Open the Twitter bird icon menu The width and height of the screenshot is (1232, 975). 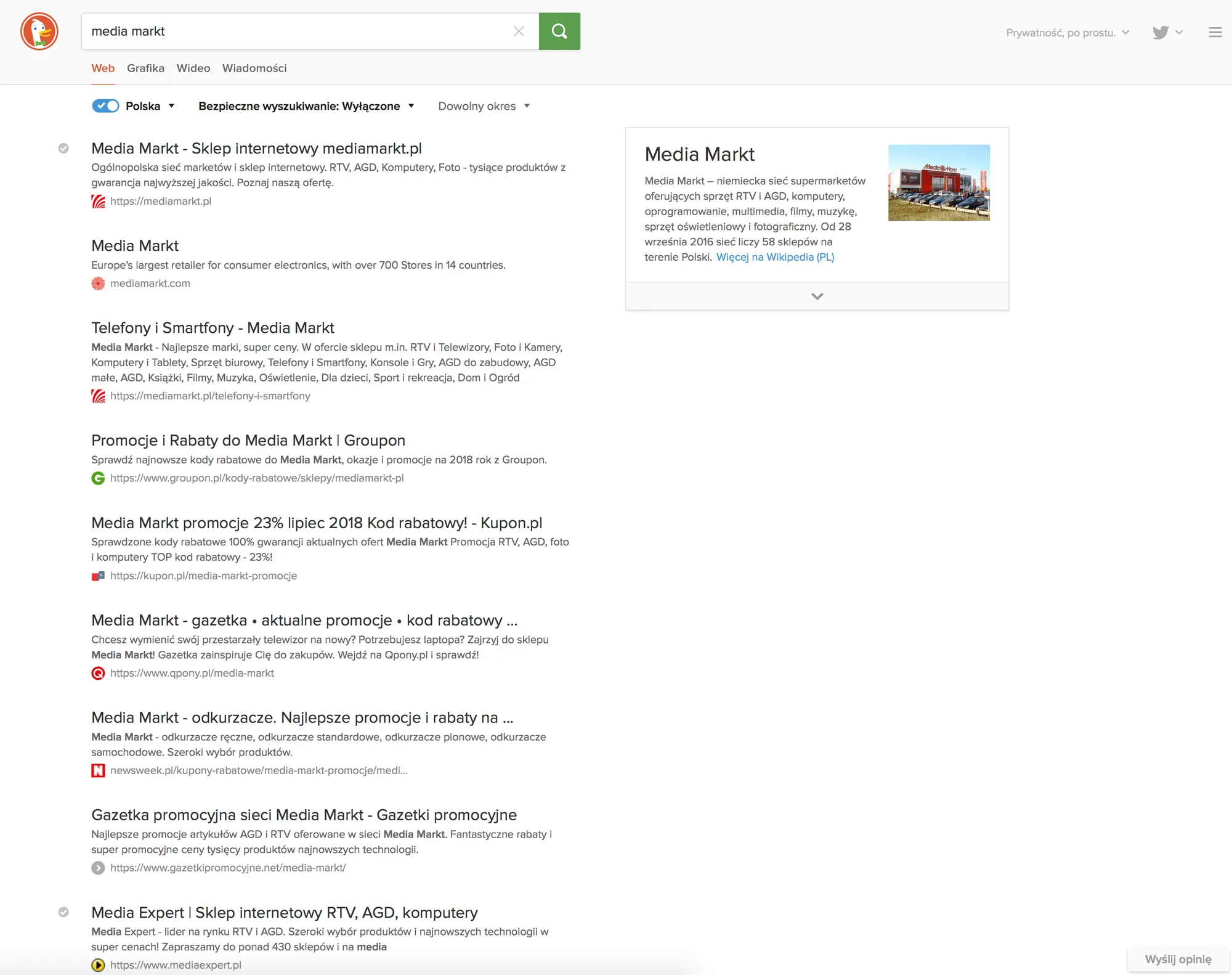[1167, 33]
